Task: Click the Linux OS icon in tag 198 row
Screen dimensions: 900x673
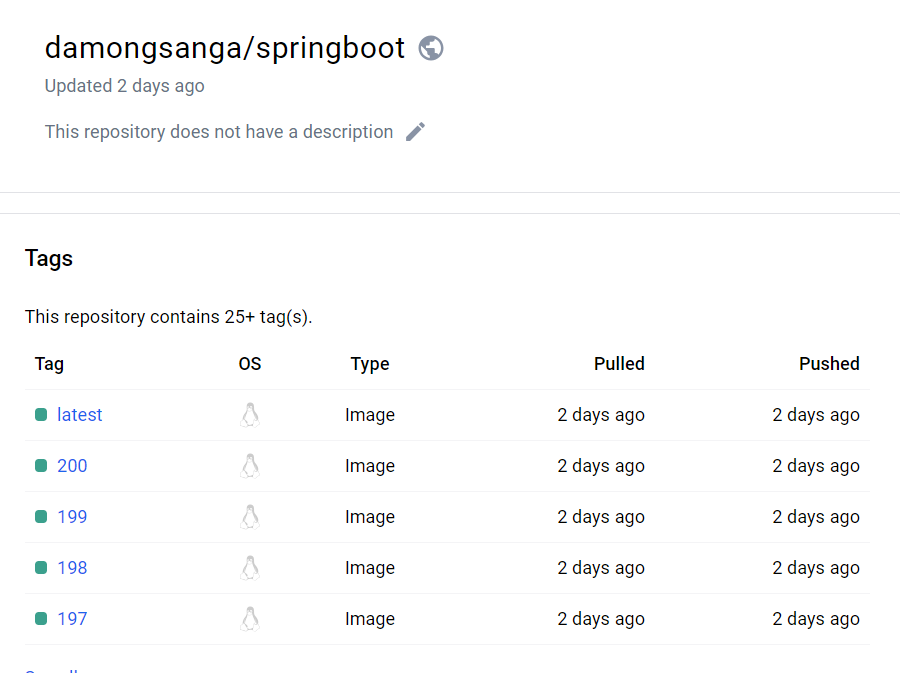Action: pos(250,568)
